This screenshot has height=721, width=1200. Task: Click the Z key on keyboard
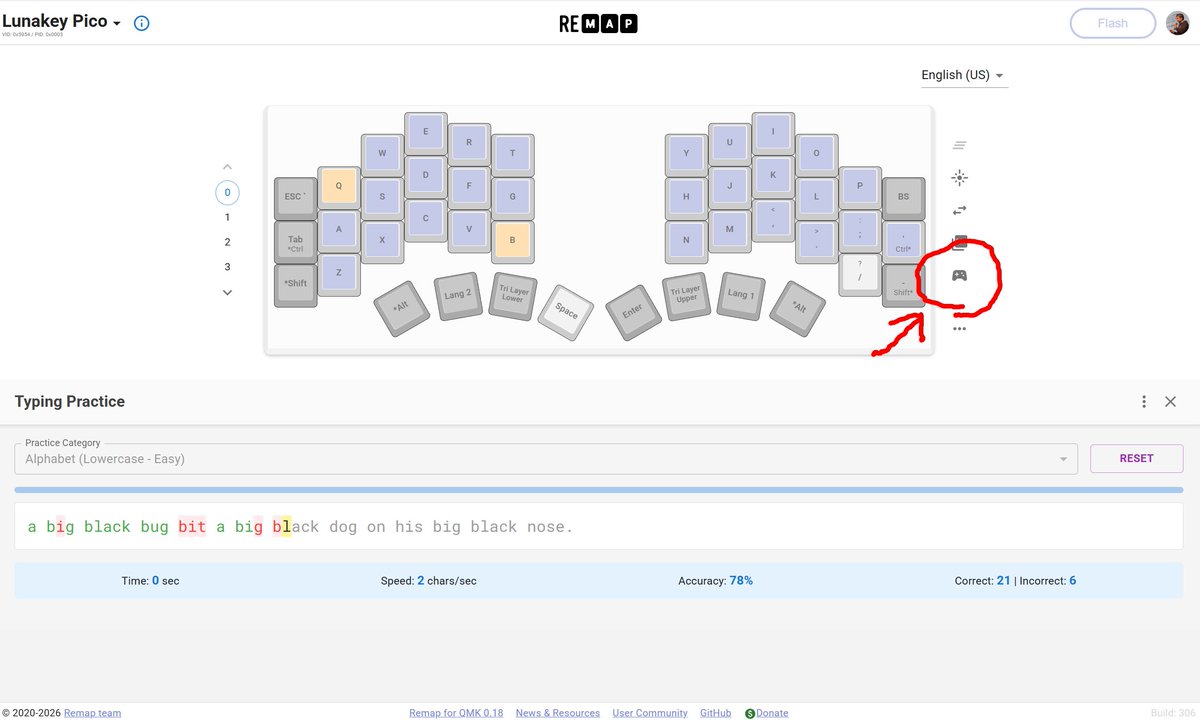click(x=339, y=274)
